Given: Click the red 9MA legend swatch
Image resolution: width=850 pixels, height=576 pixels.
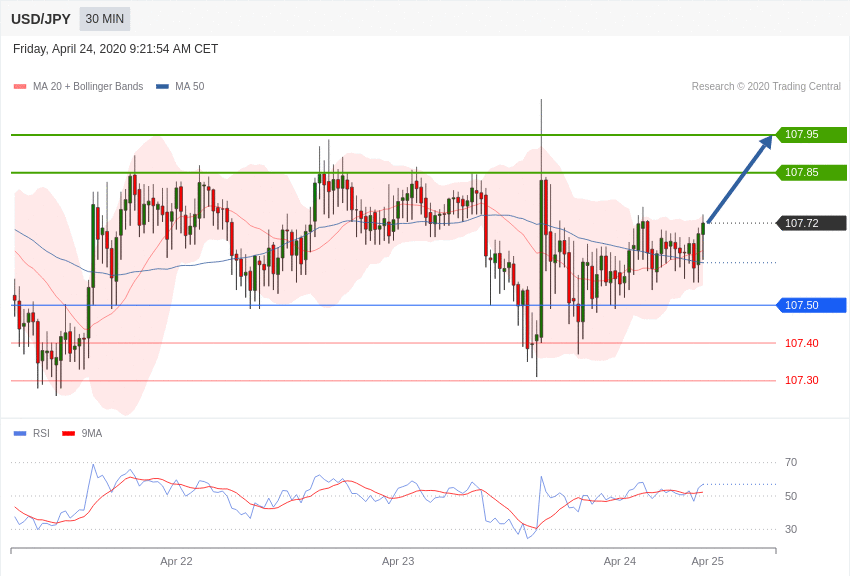Looking at the screenshot, I should point(68,433).
